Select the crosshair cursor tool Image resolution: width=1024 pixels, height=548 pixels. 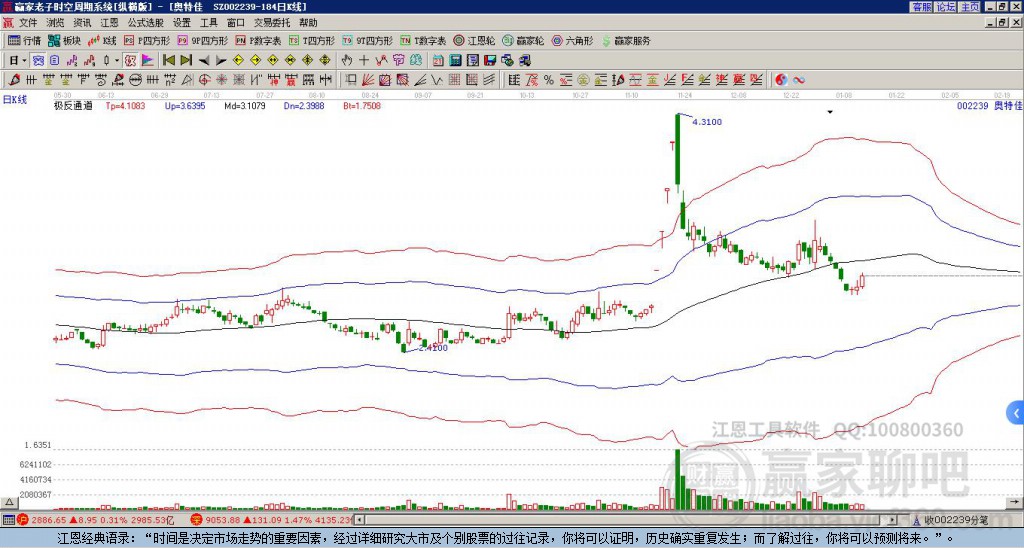click(x=364, y=61)
